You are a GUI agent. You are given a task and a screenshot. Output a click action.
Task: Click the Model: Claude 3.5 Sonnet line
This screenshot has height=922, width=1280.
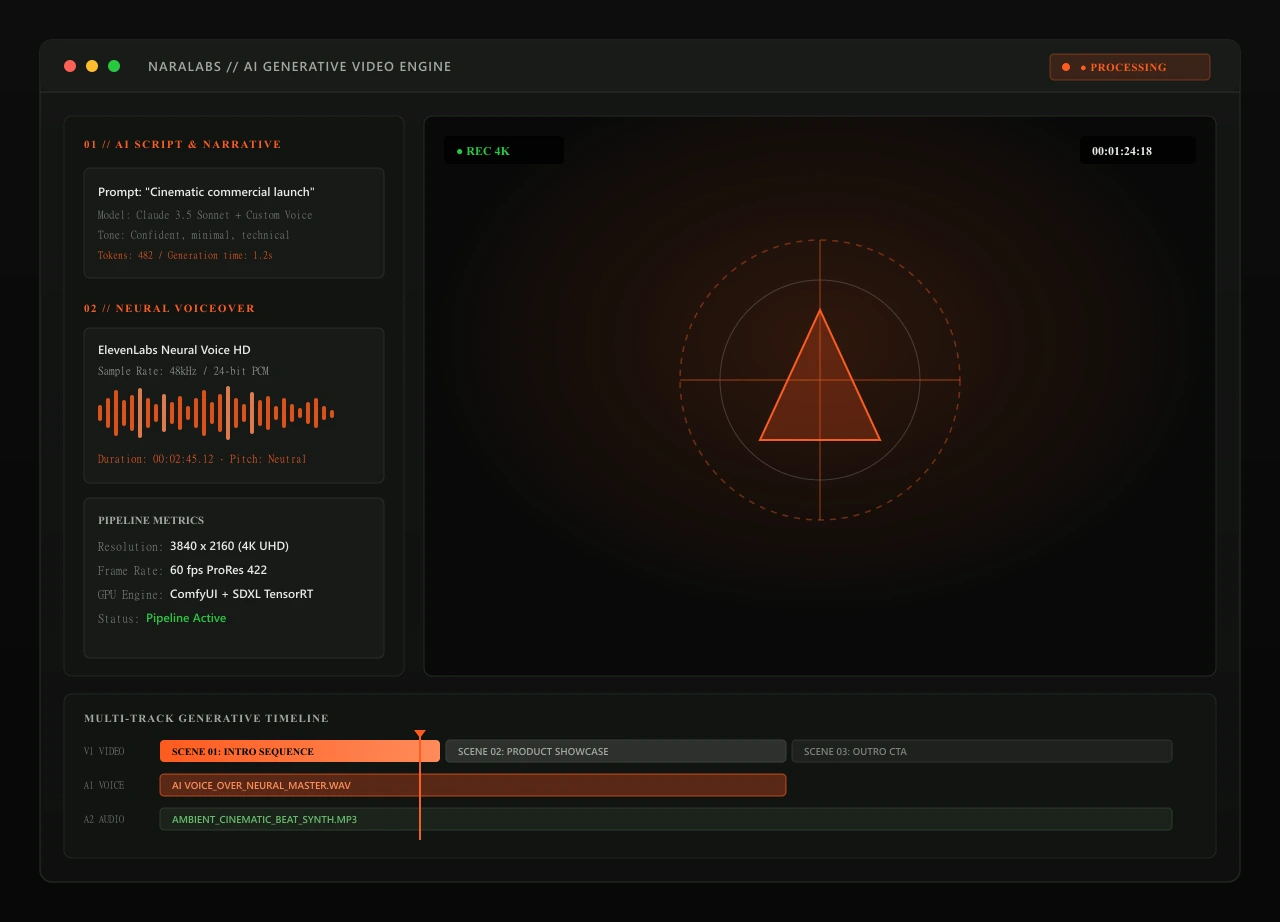pos(205,215)
